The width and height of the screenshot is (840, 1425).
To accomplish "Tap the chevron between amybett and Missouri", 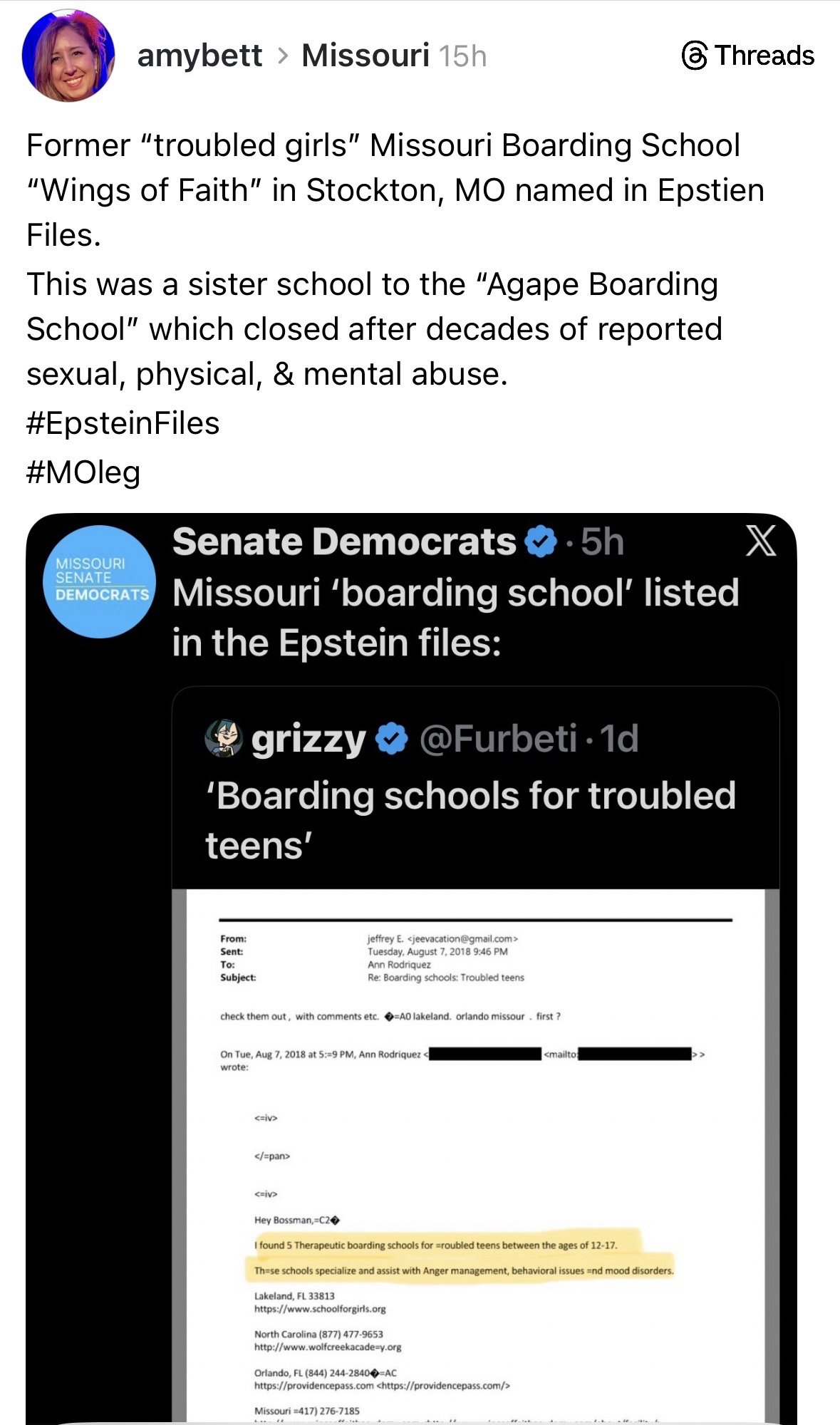I will click(x=282, y=56).
